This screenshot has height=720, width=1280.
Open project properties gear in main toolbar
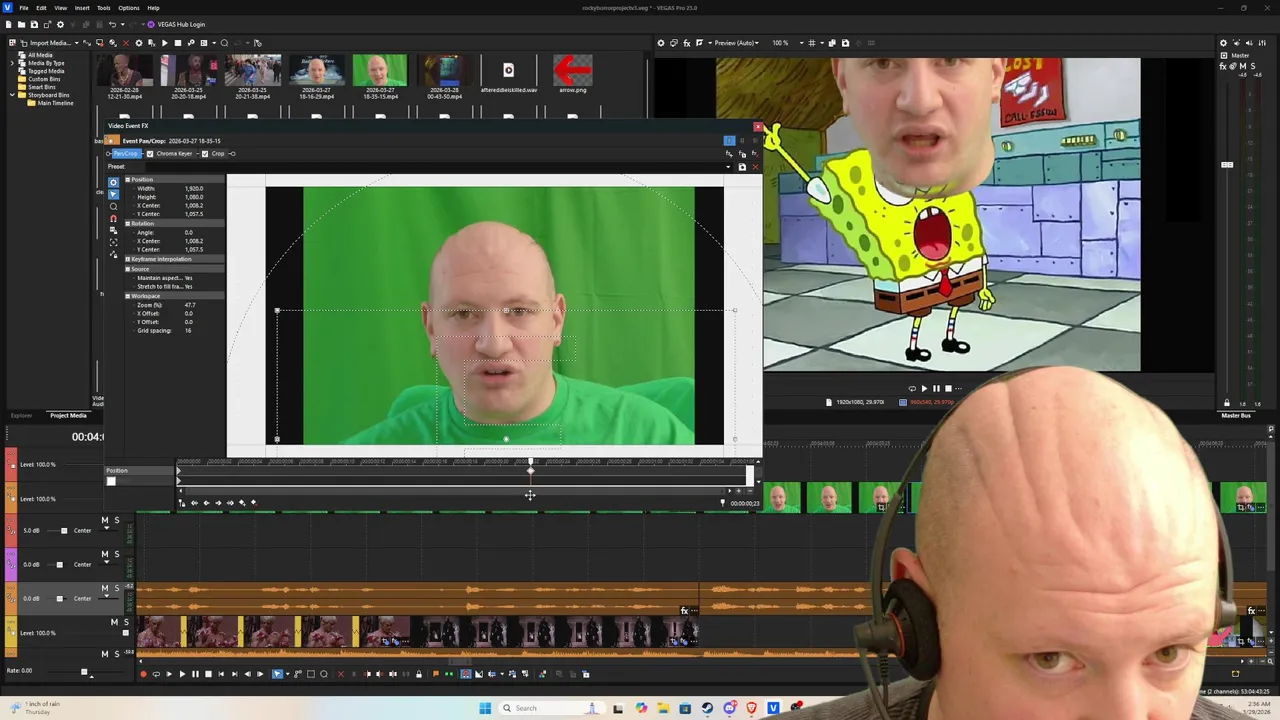tap(60, 24)
